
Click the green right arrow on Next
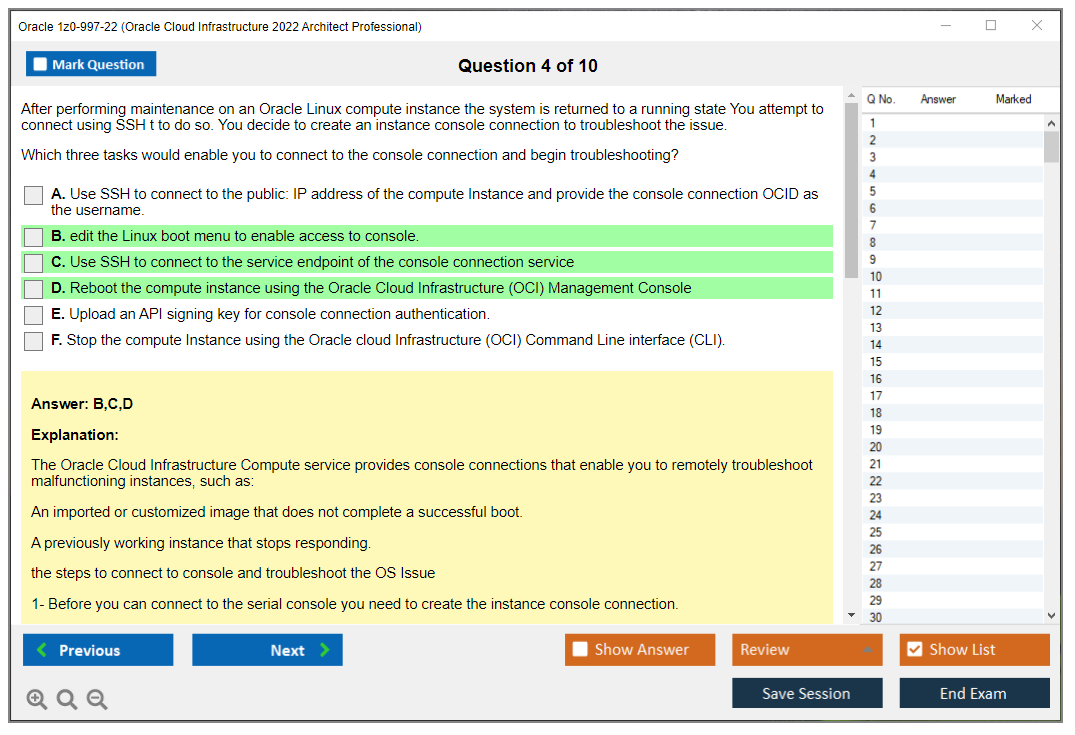tap(325, 650)
